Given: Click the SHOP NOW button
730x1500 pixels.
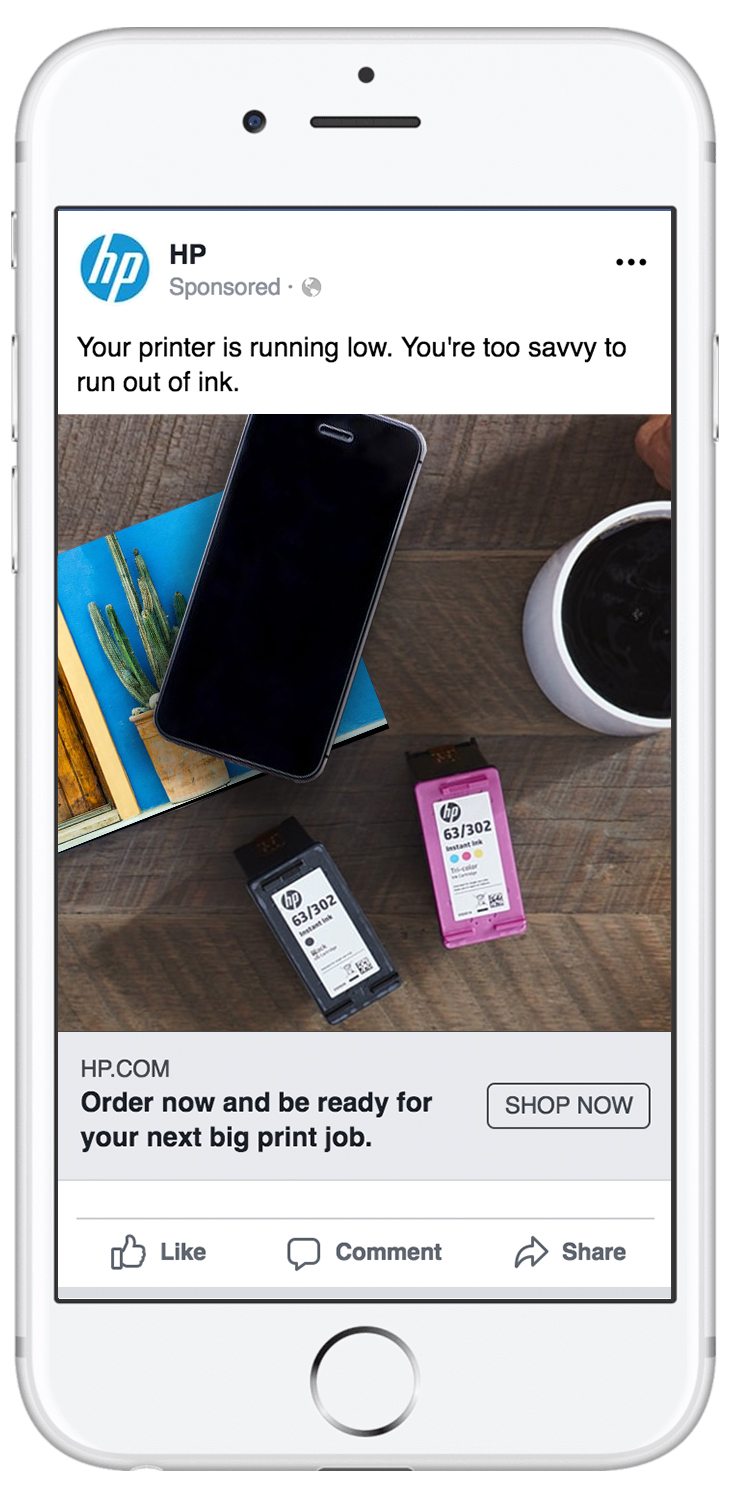Looking at the screenshot, I should pos(568,1105).
